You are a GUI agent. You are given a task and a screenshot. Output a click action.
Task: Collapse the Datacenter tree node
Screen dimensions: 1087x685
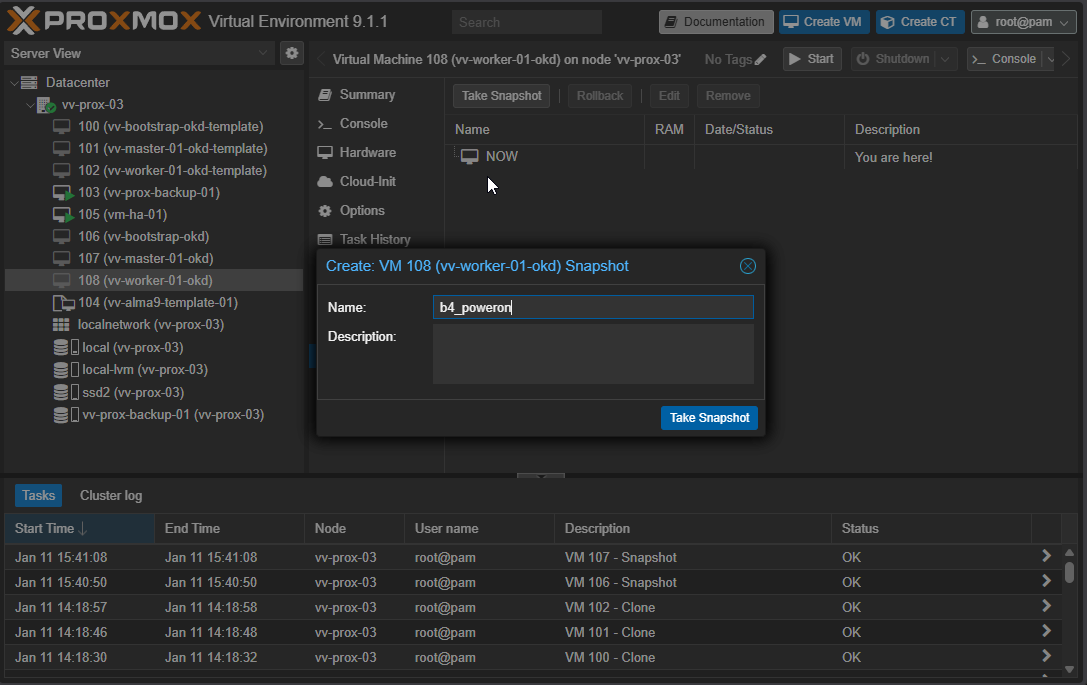[x=13, y=83]
